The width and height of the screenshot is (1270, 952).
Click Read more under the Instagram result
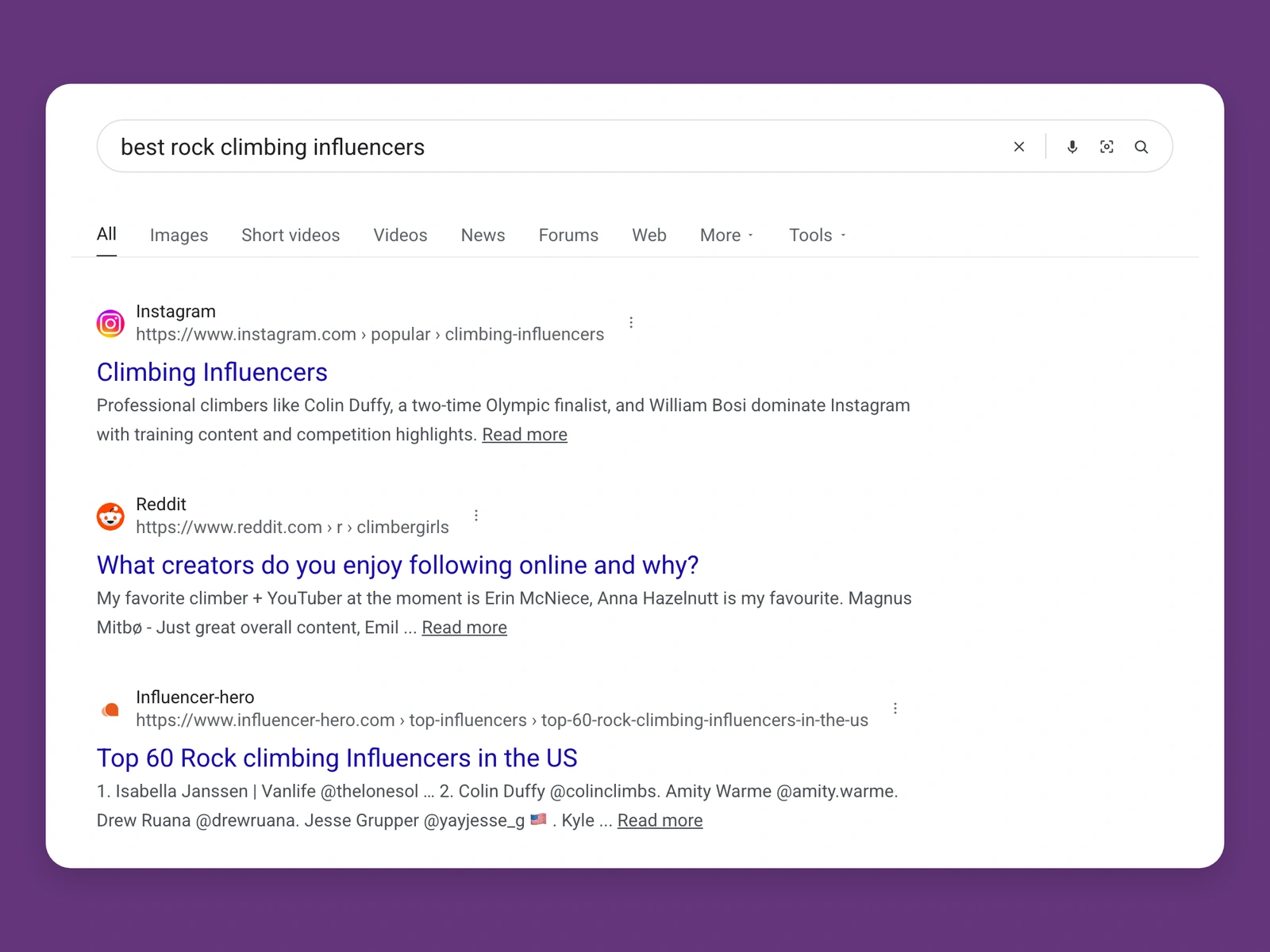(525, 435)
